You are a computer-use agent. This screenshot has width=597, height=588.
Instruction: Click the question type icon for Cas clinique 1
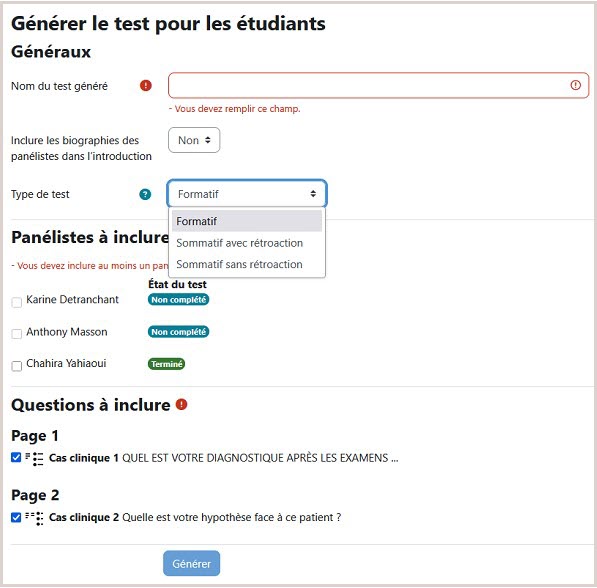click(35, 458)
